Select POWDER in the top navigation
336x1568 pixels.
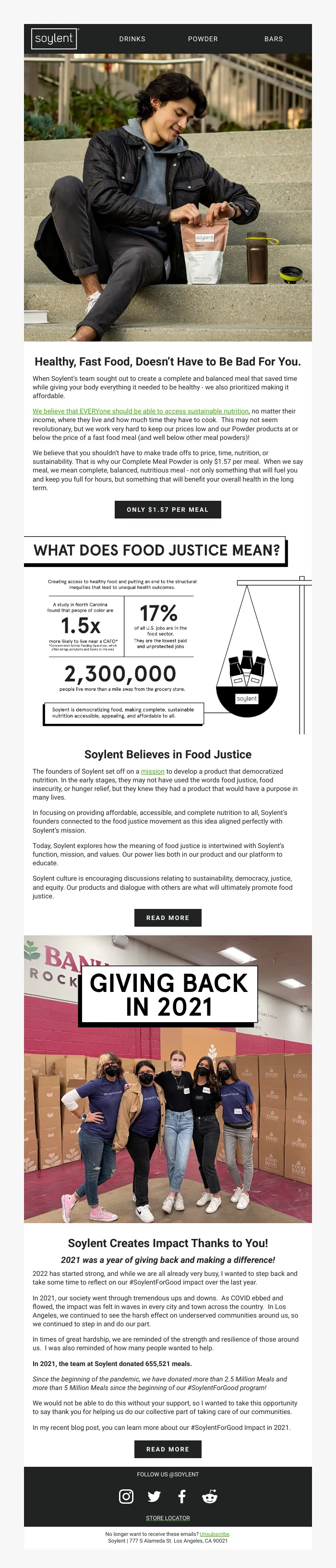[x=203, y=39]
